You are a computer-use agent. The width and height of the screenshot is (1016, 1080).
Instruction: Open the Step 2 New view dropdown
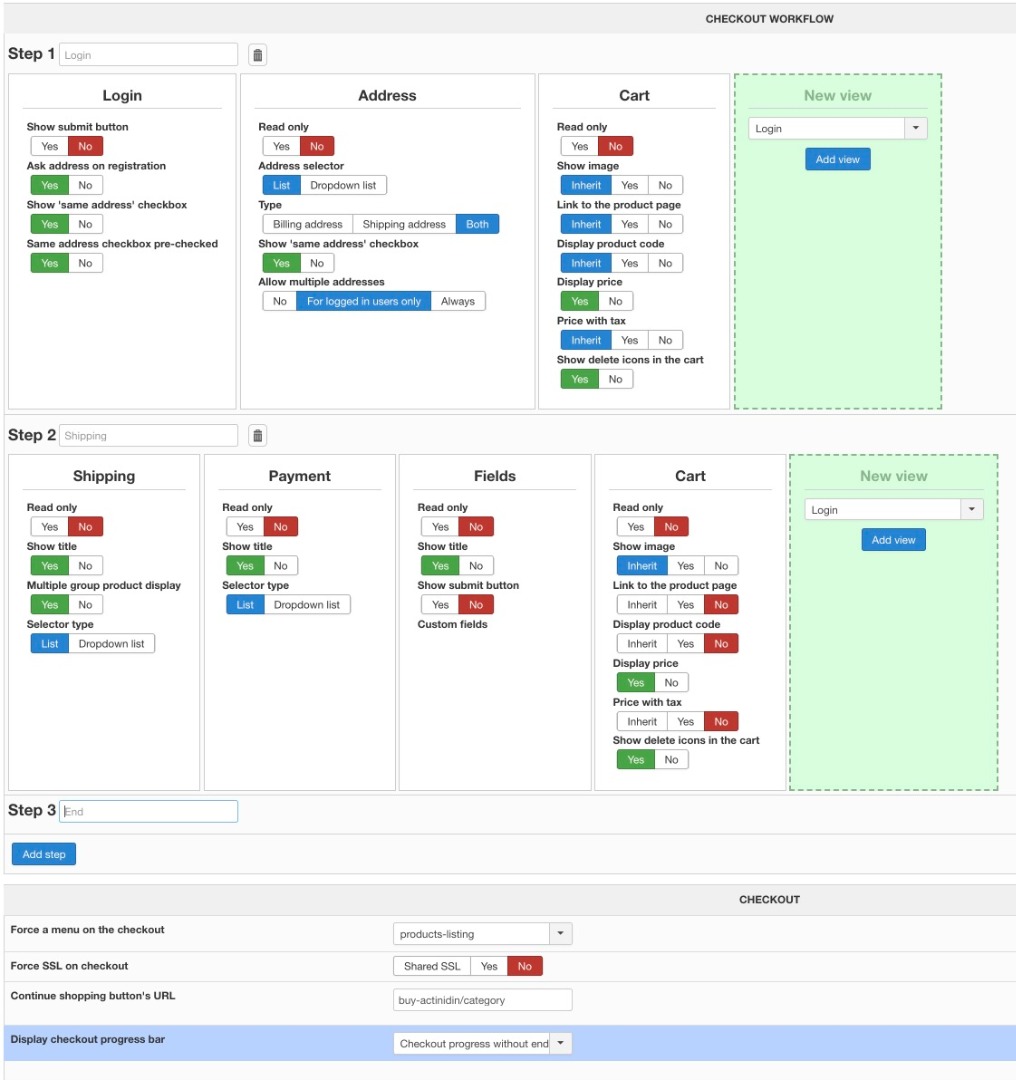(893, 510)
